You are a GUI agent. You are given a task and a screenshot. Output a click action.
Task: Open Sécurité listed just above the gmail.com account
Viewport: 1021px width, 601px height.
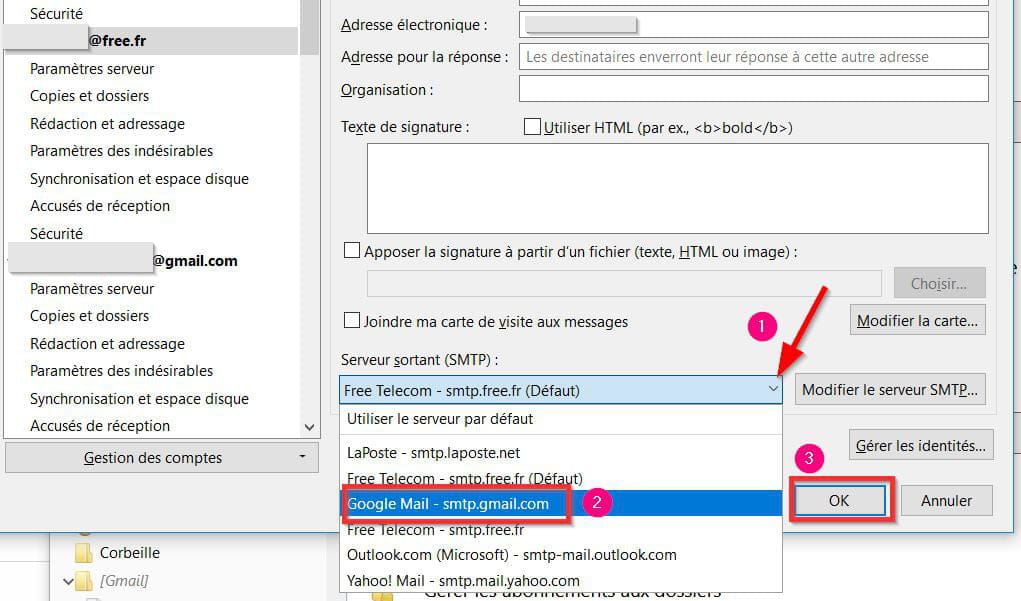(57, 233)
